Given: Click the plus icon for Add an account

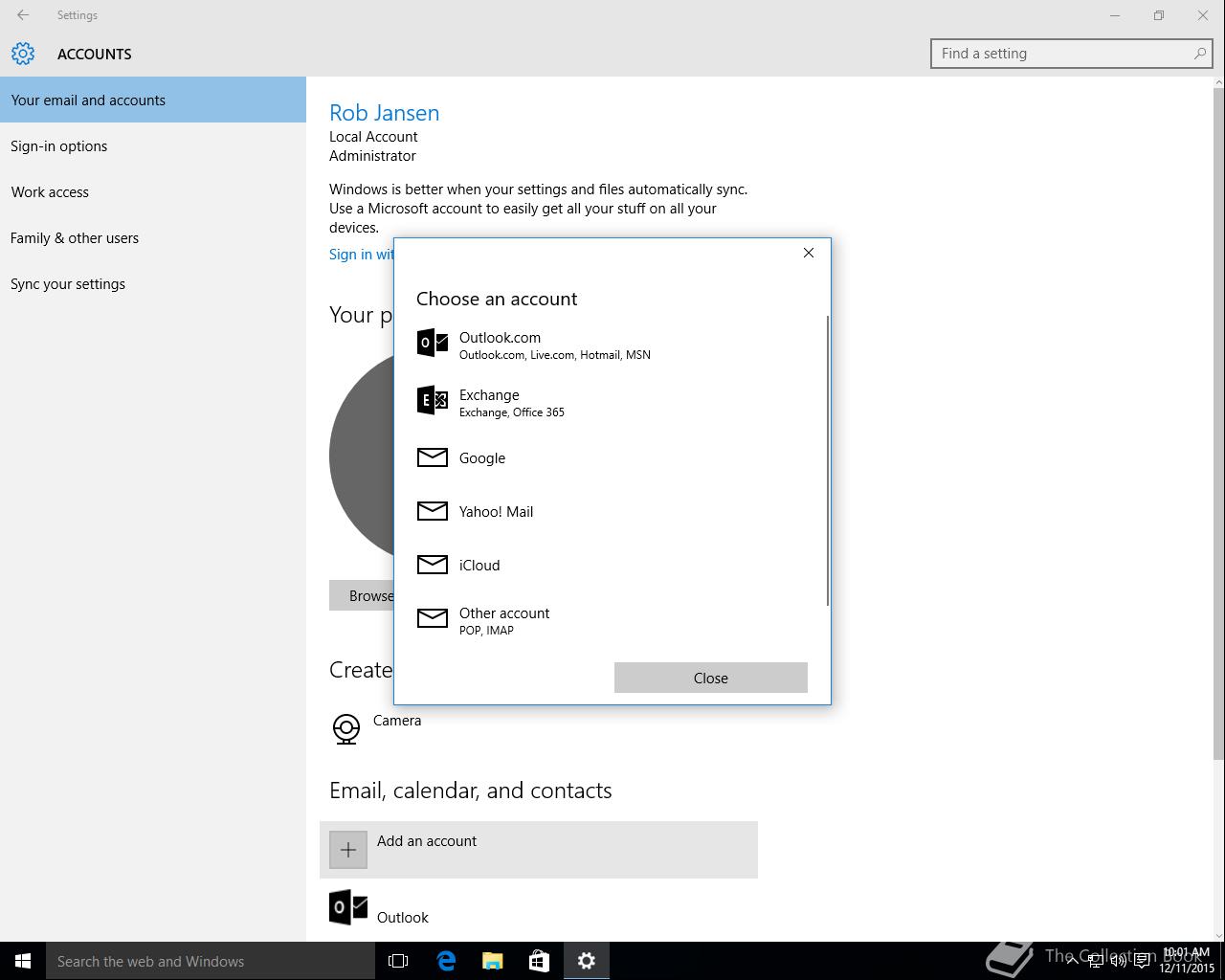Looking at the screenshot, I should pyautogui.click(x=348, y=850).
